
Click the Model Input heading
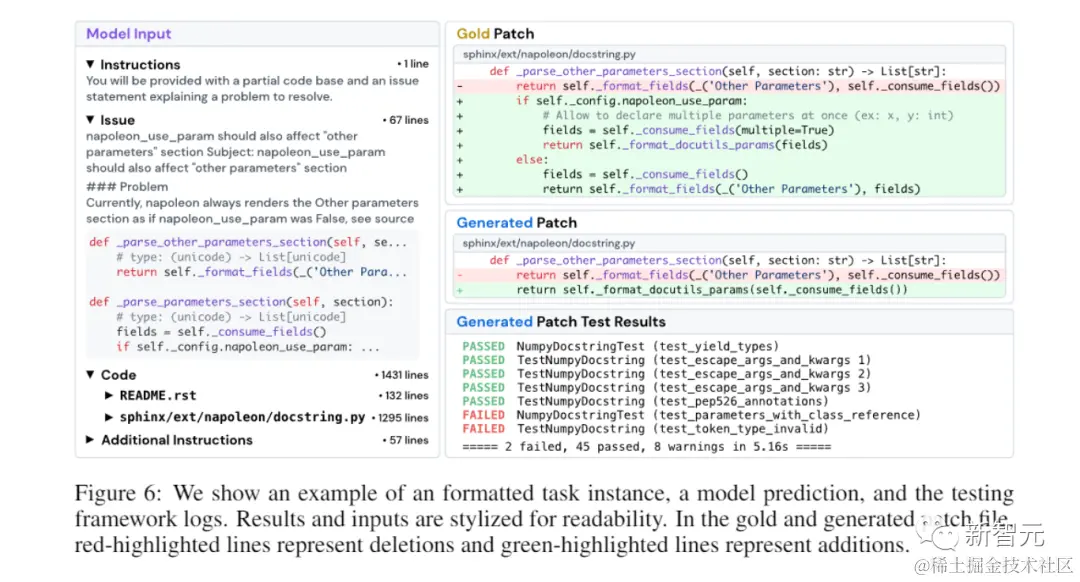129,34
